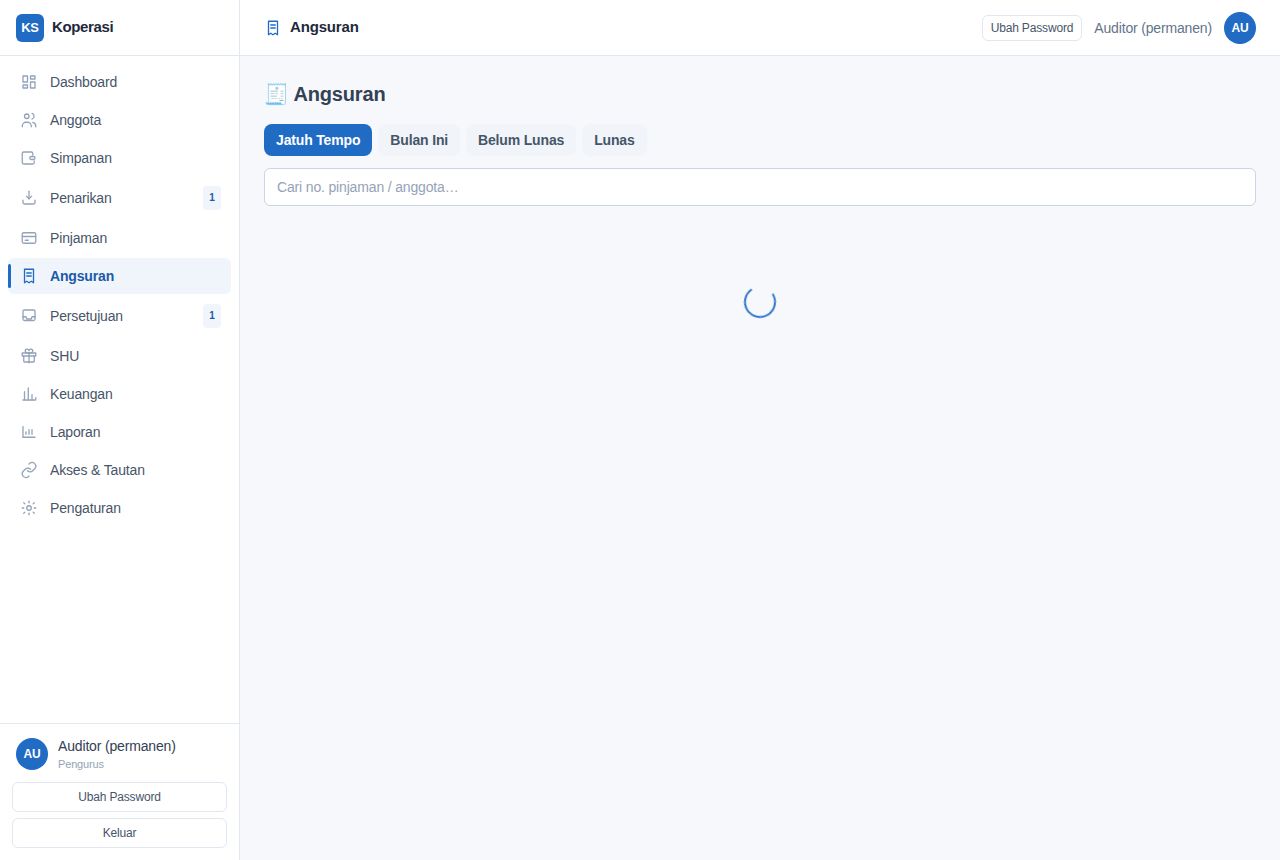The image size is (1280, 860).
Task: Select the Belum Lunas tab
Action: tap(521, 140)
